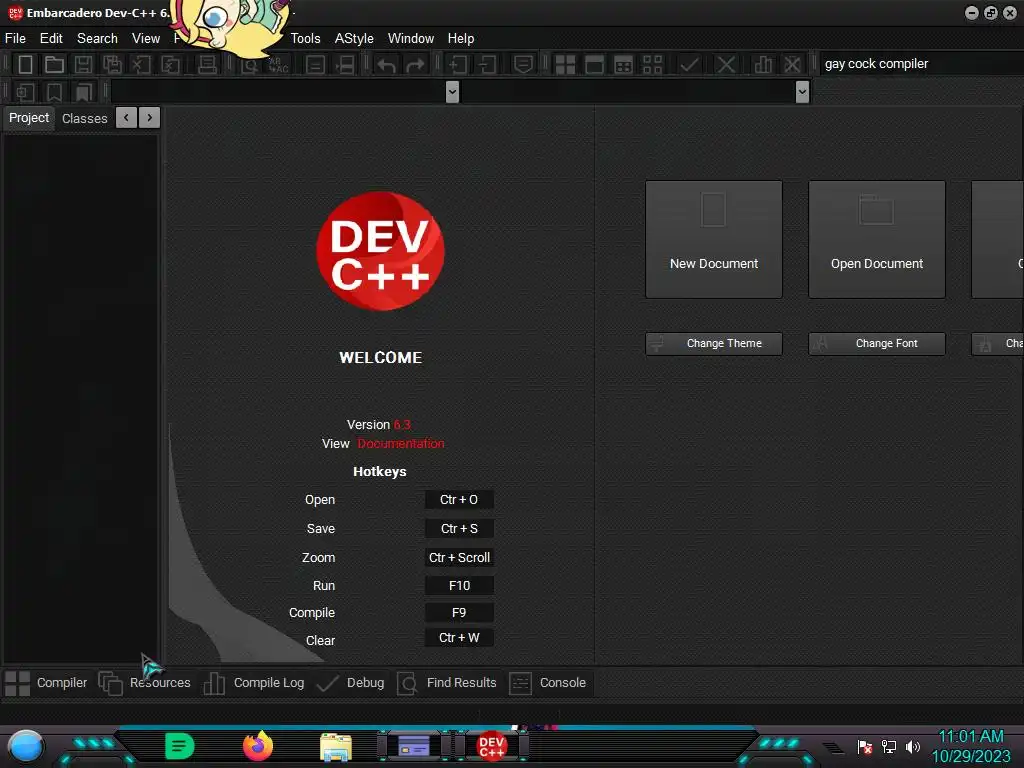Click the Open Document tile
1024x768 pixels.
tap(877, 240)
